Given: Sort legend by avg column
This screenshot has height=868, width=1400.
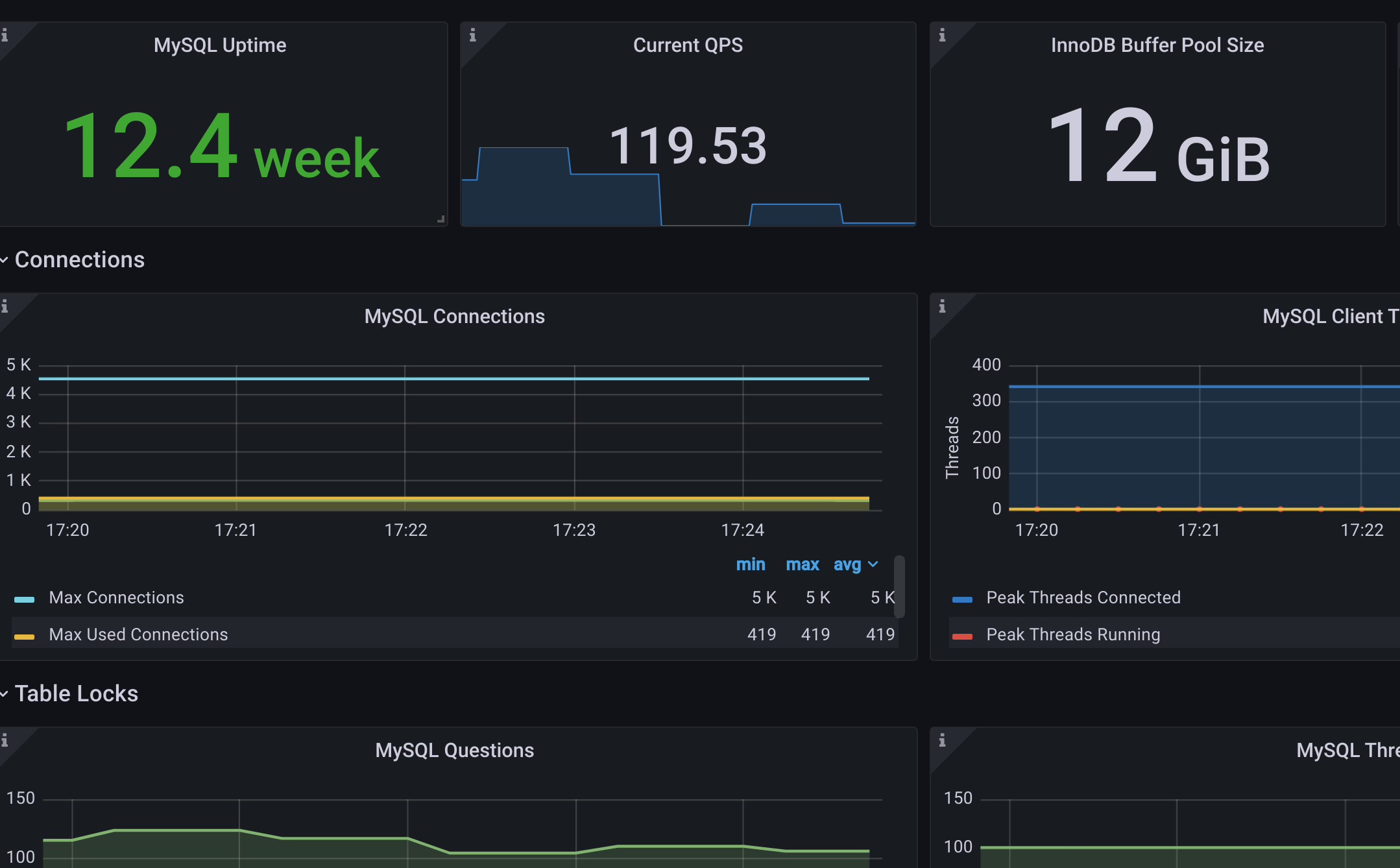Looking at the screenshot, I should 847,564.
